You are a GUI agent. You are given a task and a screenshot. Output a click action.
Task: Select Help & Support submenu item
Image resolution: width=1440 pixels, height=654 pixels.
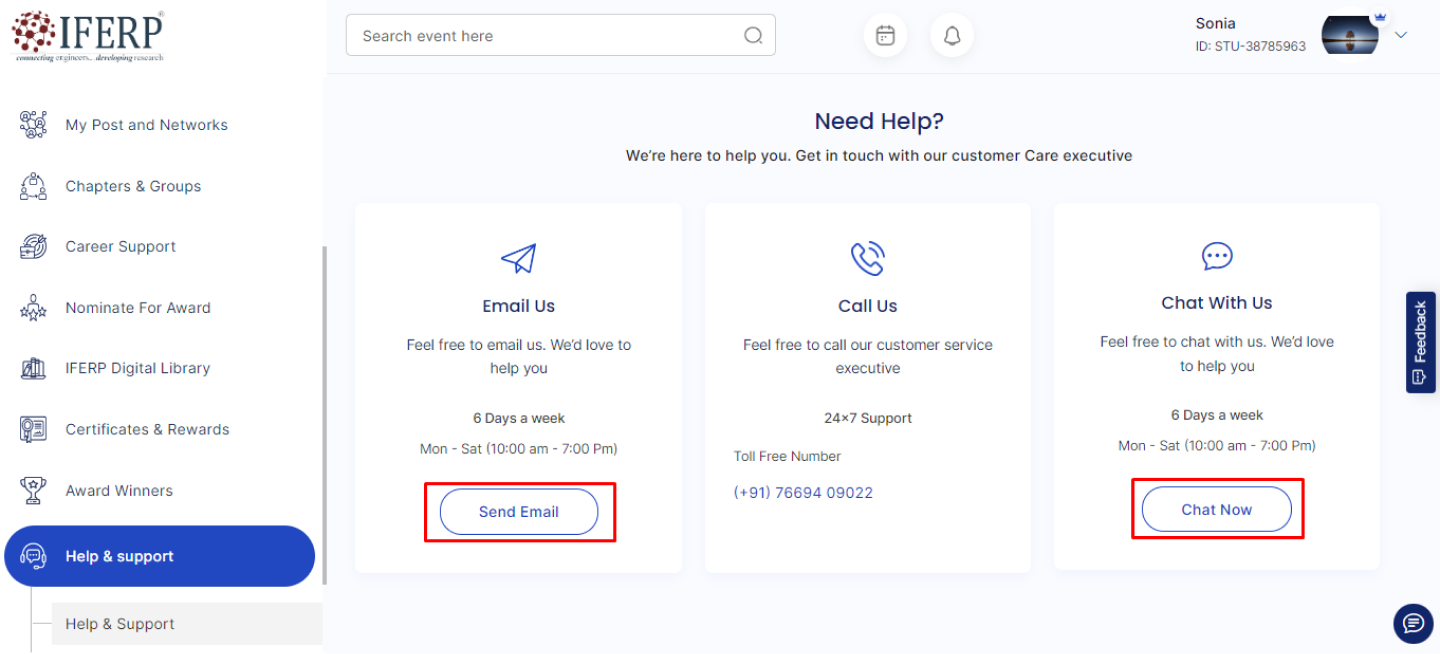tap(120, 624)
